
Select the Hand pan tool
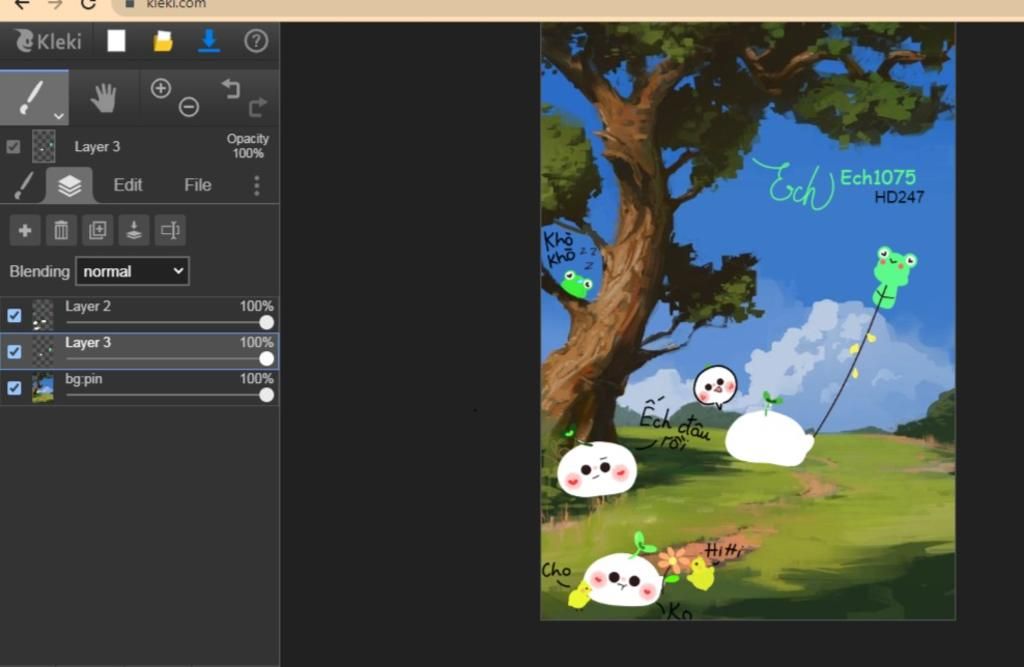[104, 97]
